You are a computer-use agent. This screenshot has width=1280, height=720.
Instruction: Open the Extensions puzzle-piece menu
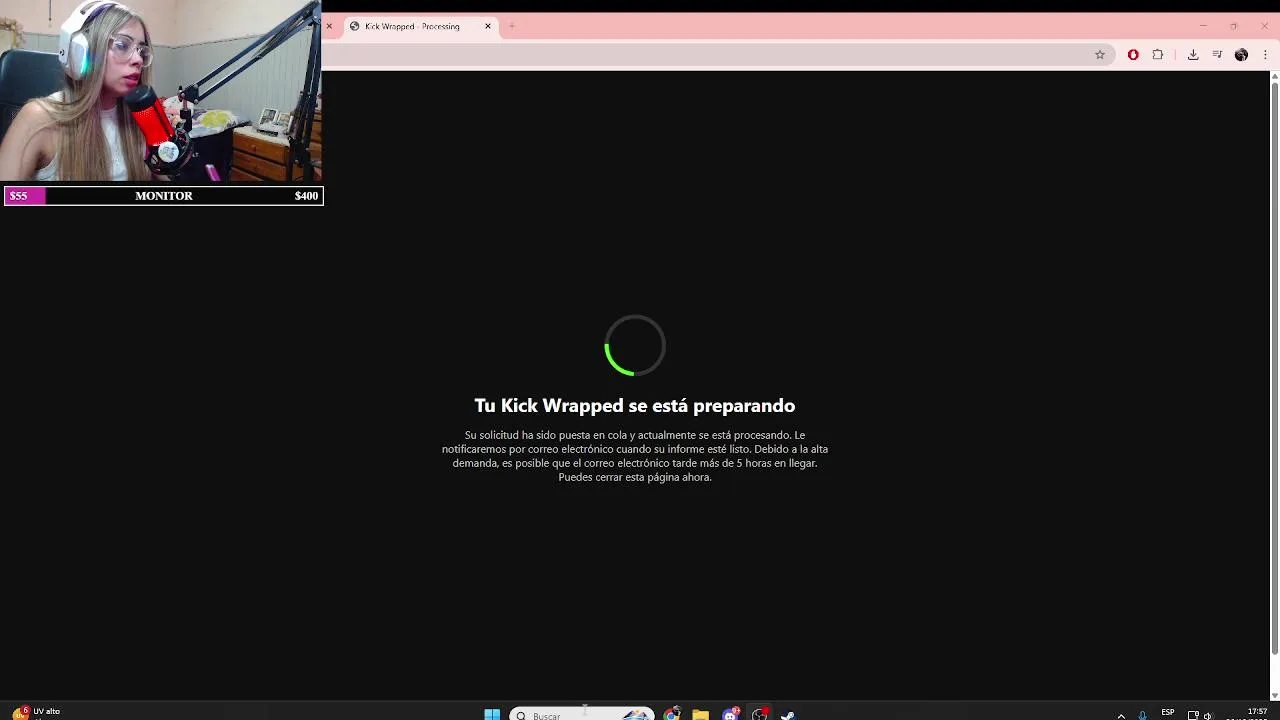click(1158, 55)
